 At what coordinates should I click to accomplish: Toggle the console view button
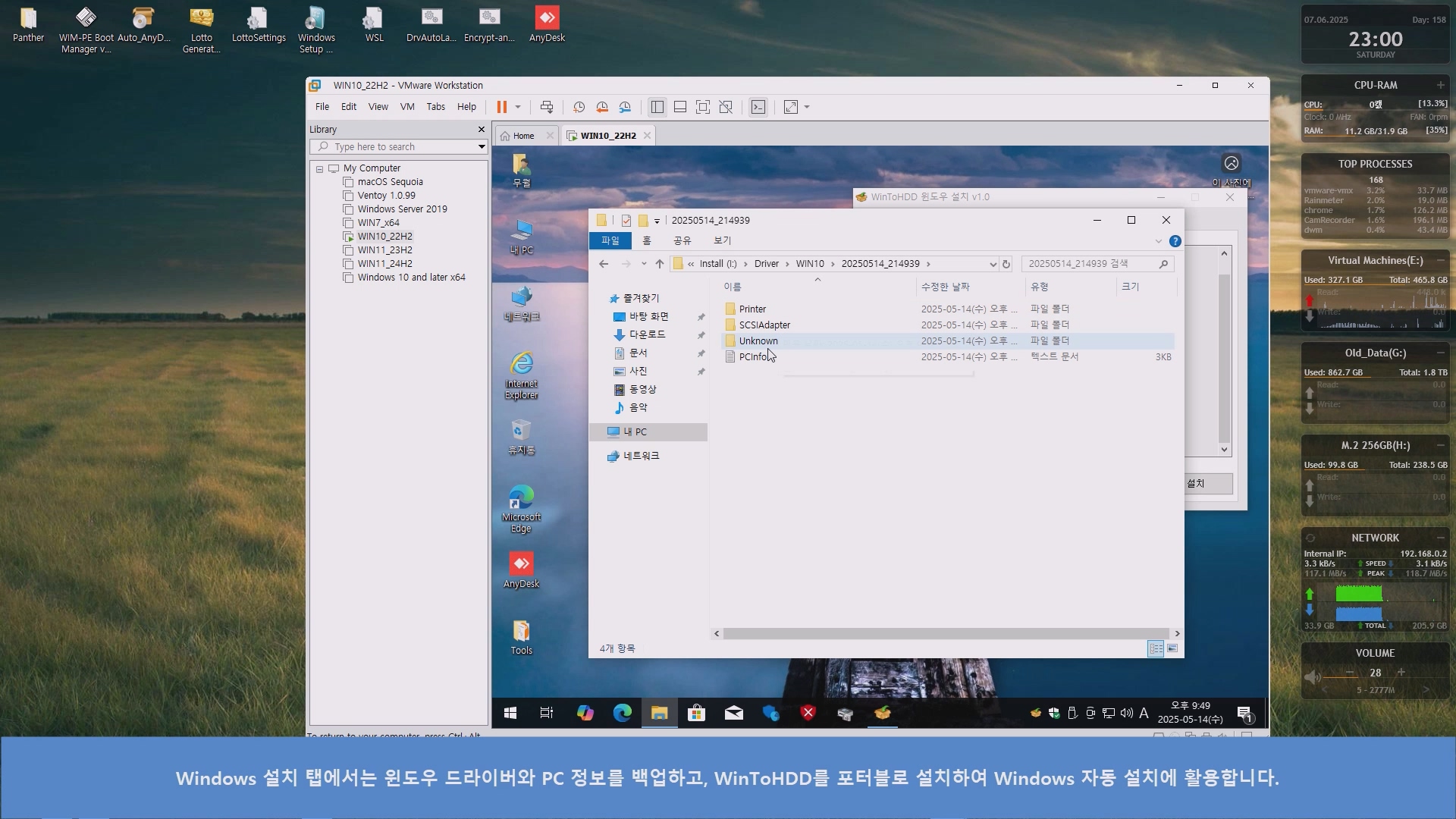pyautogui.click(x=758, y=107)
